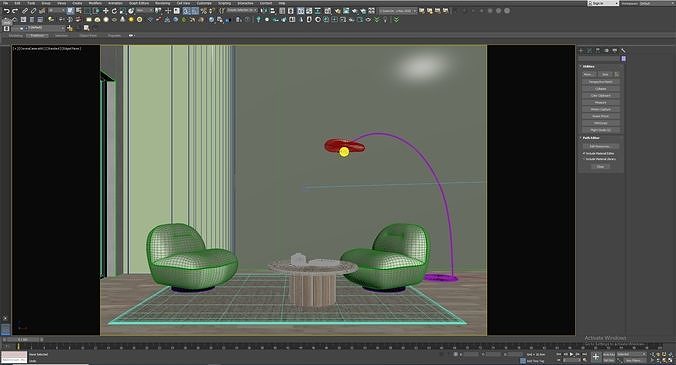Click the Measure utility button
Viewport: 676px width, 365px height.
pyautogui.click(x=601, y=103)
